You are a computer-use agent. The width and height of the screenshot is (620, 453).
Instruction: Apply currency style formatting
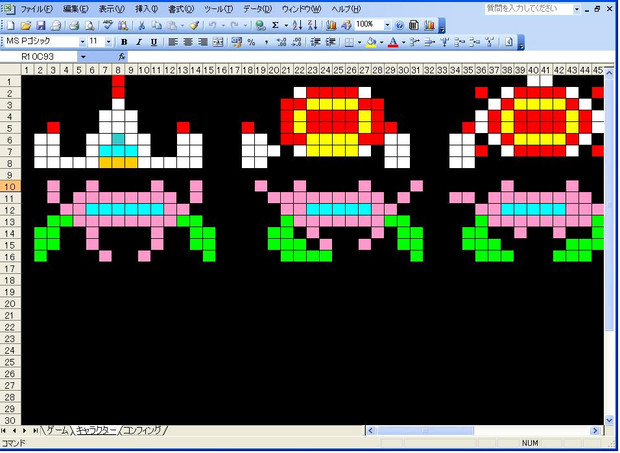coord(236,42)
